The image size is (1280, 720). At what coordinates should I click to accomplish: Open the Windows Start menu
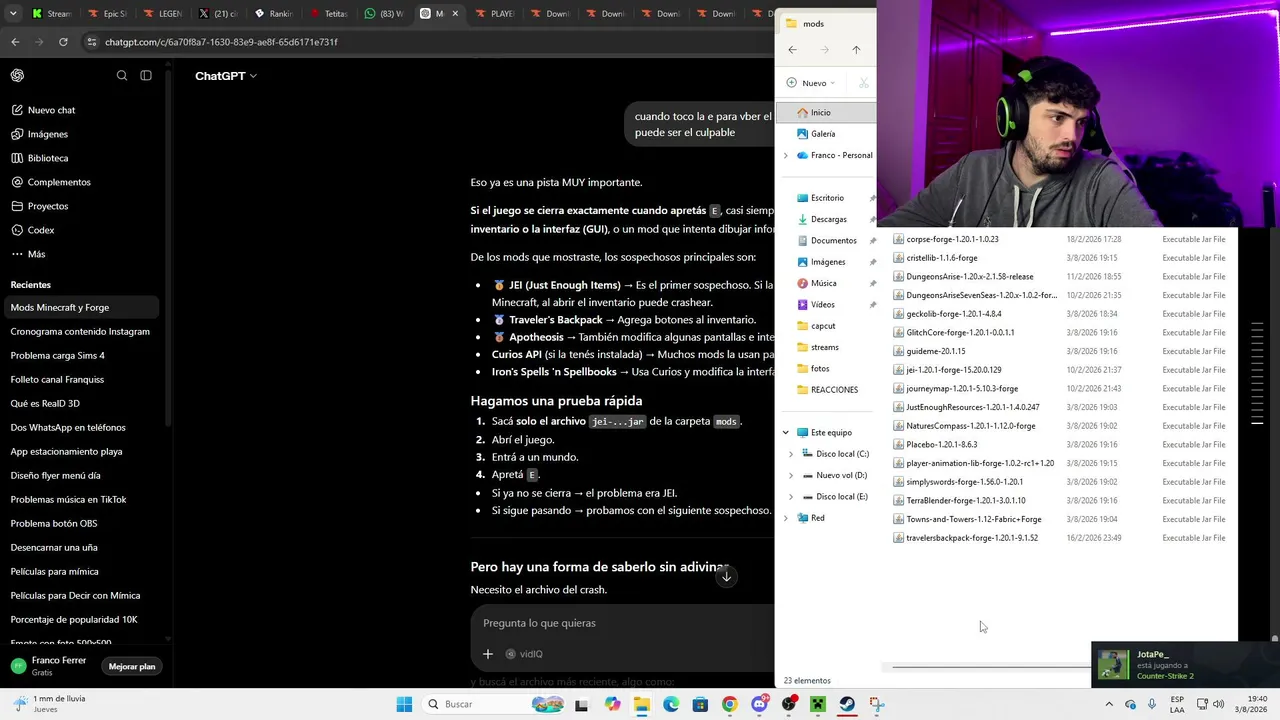(404, 704)
